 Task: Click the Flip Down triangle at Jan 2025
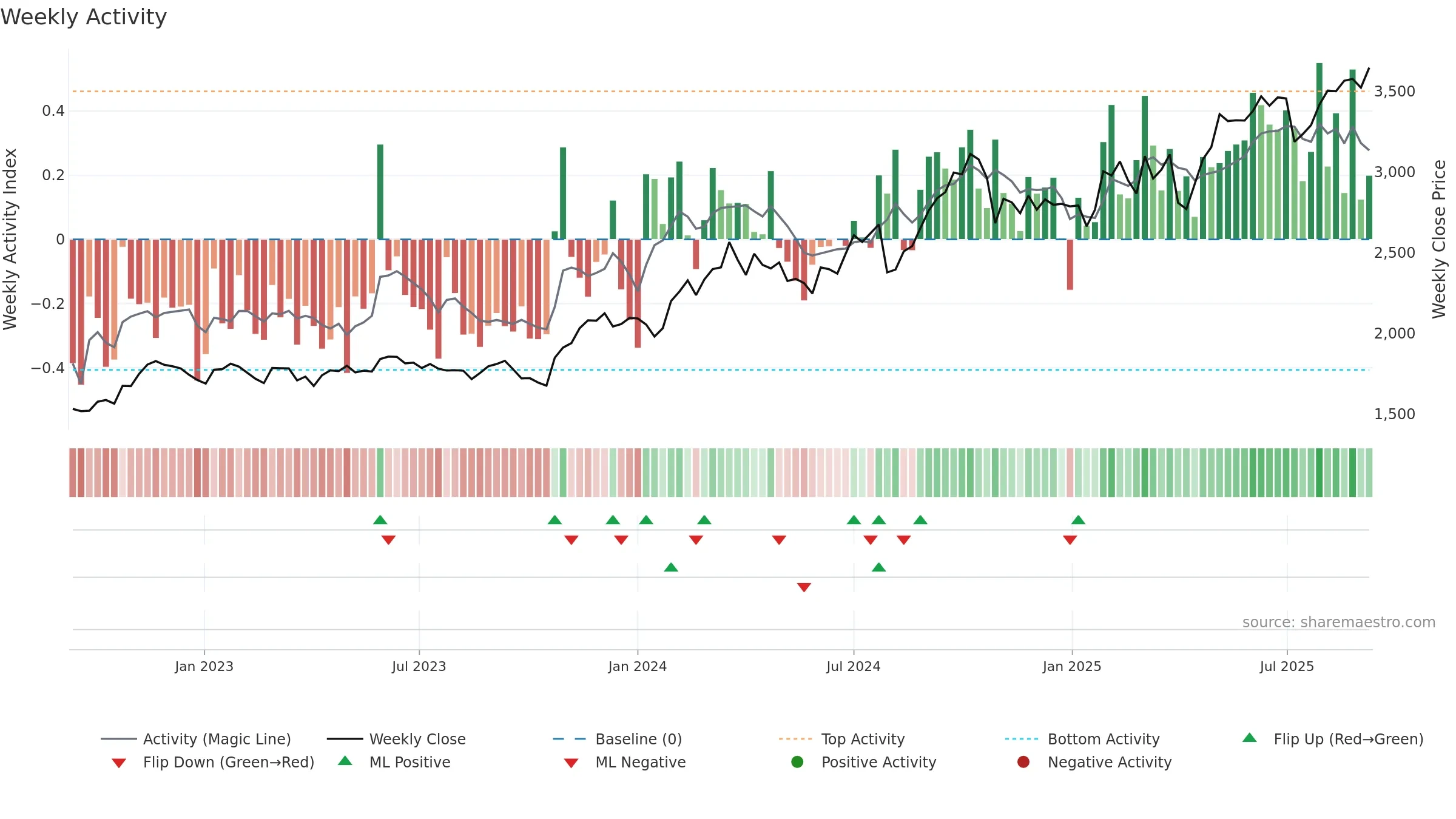pyautogui.click(x=1070, y=540)
